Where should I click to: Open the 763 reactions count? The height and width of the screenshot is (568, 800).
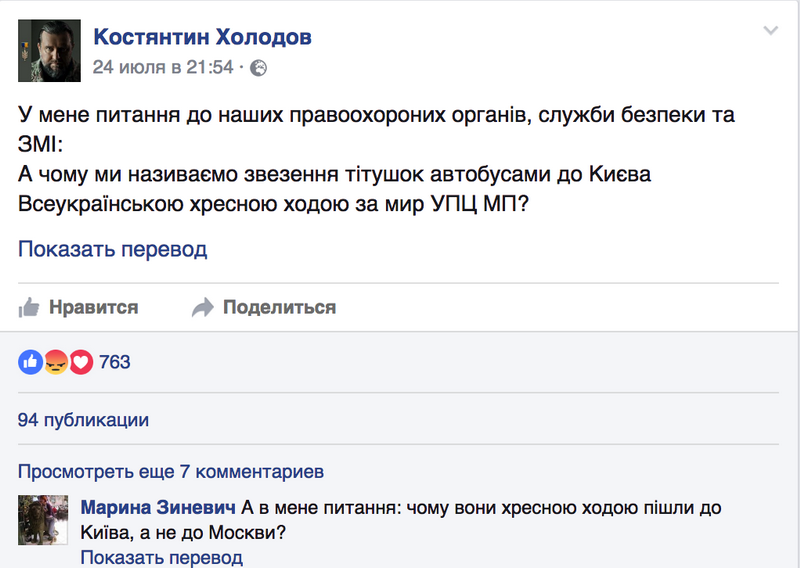point(115,362)
